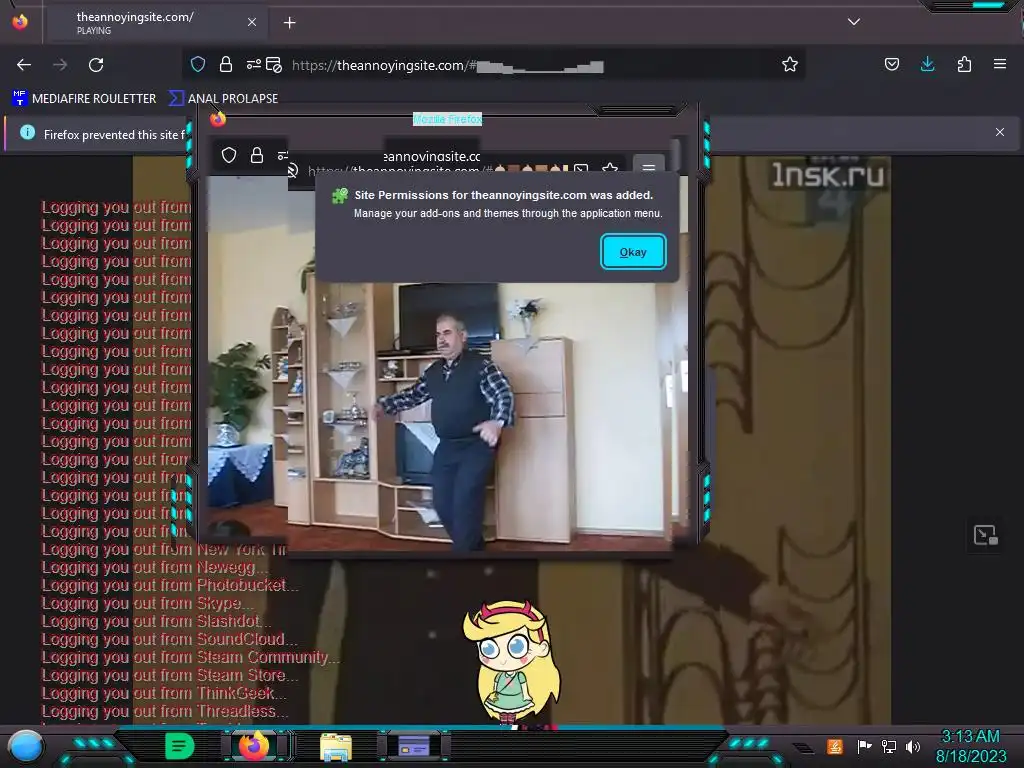1024x768 pixels.
Task: Click the blocked pop-up icon in address bar
Action: pos(274,64)
